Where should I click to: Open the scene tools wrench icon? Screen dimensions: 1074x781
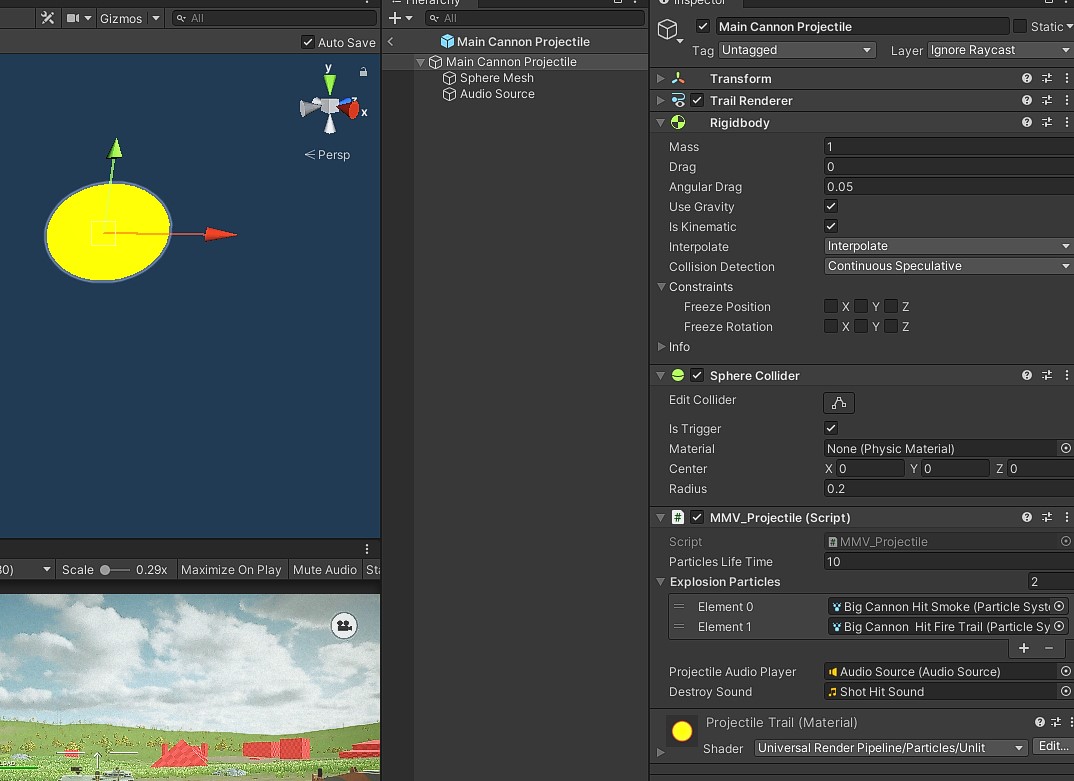click(47, 18)
